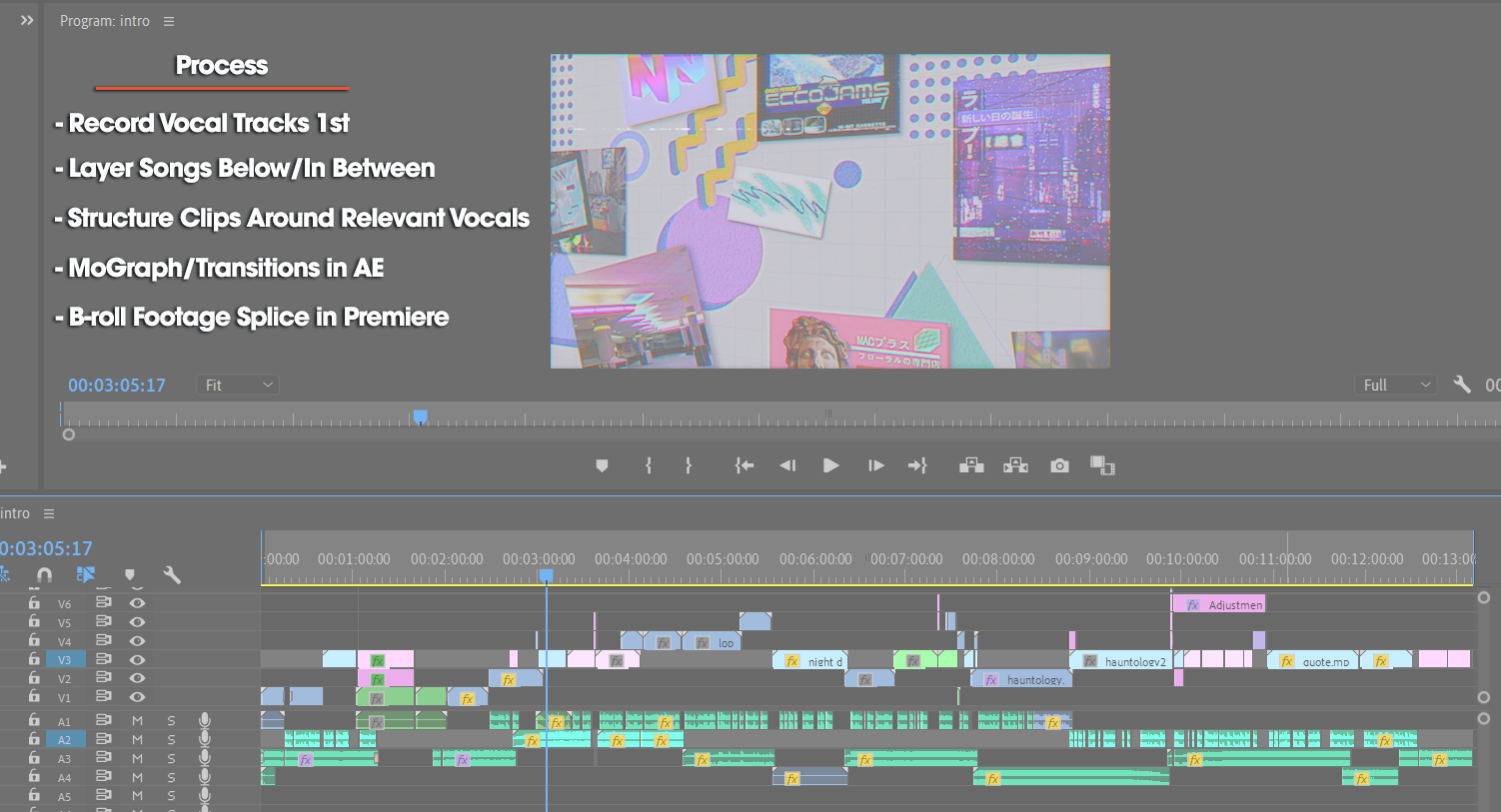This screenshot has width=1501, height=812.
Task: Click program timecode 00:03:05:17
Action: tap(117, 385)
